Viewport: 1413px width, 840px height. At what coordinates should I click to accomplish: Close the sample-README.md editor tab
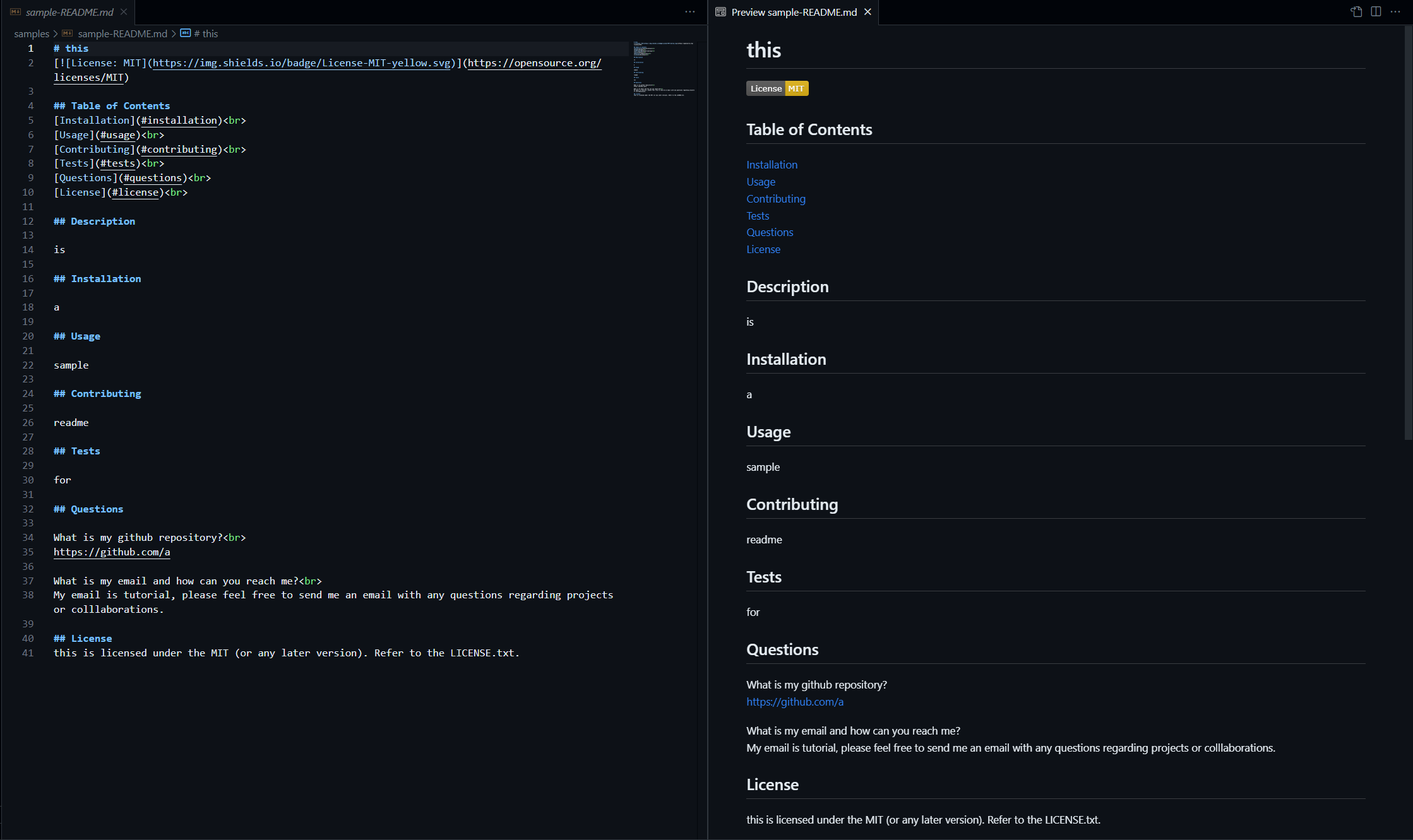tap(124, 12)
